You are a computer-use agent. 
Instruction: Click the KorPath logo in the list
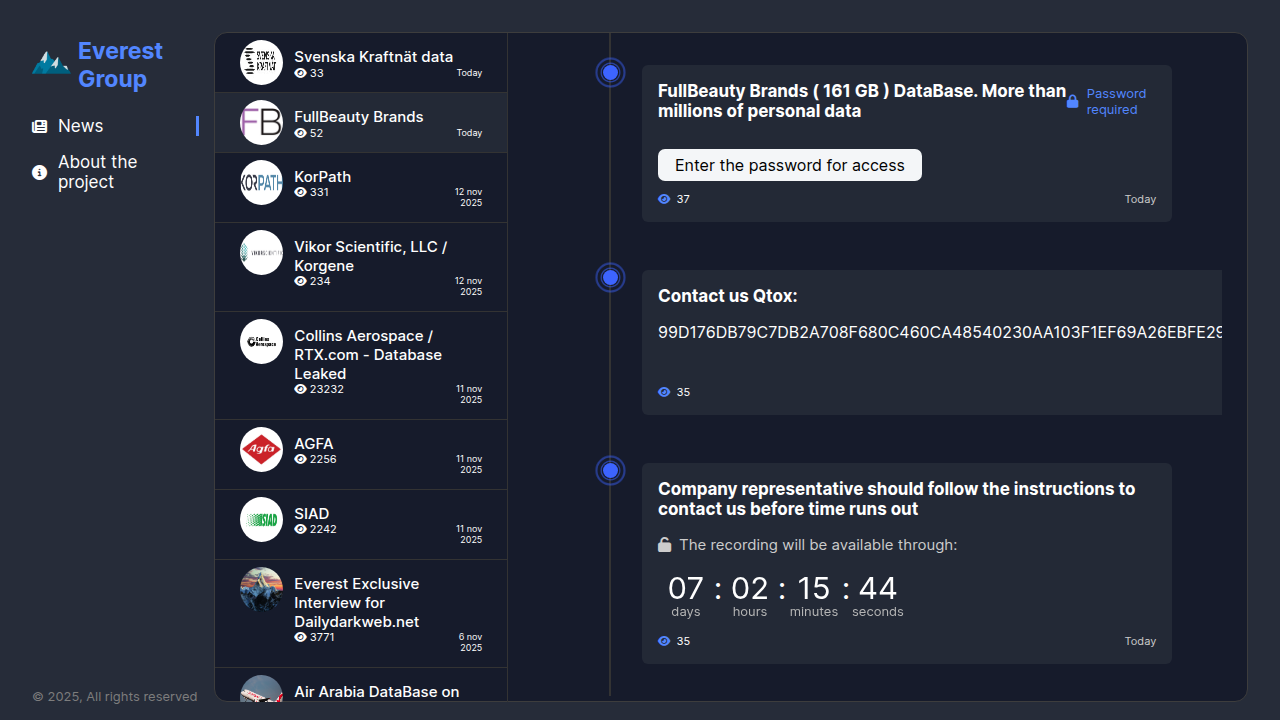click(261, 182)
